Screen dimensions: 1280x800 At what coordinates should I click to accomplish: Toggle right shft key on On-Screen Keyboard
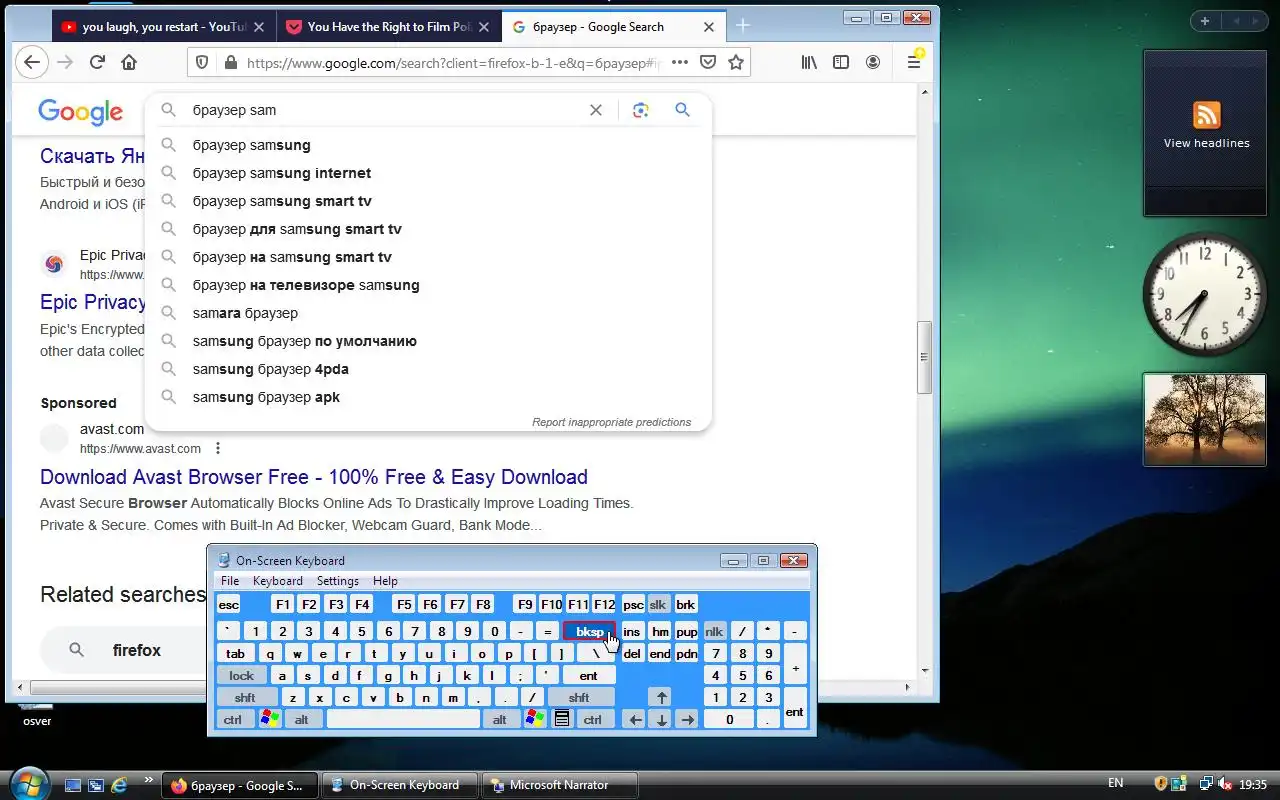click(579, 698)
